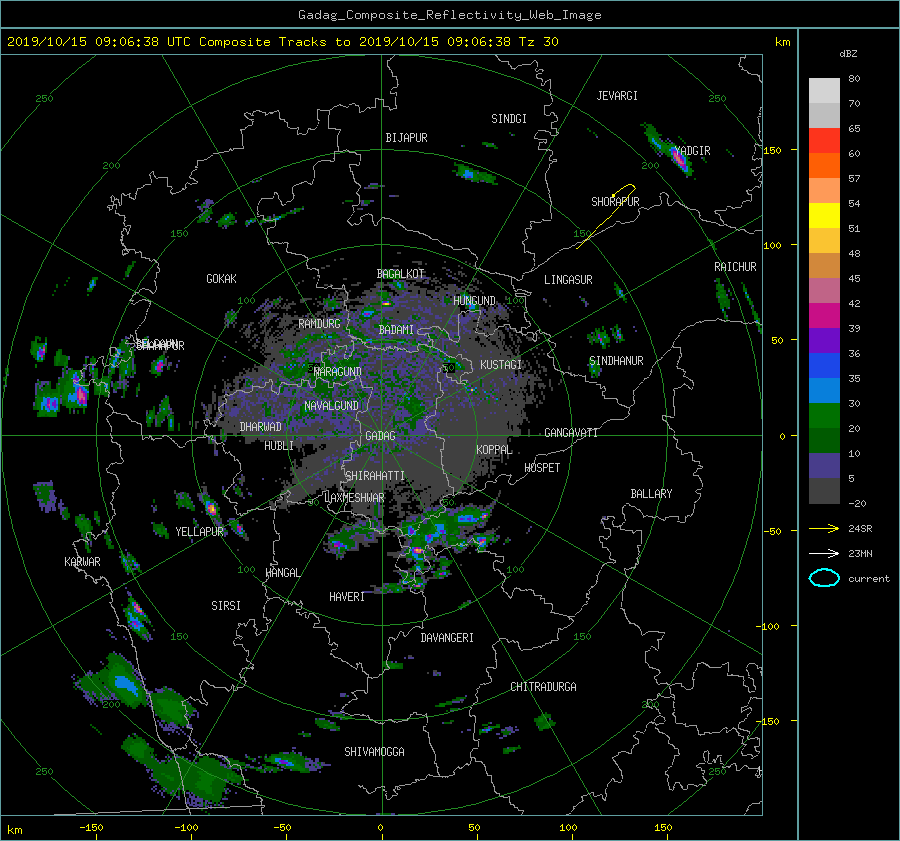Click the green 20 dBZ color swatch
The height and width of the screenshot is (841, 900).
point(824,415)
